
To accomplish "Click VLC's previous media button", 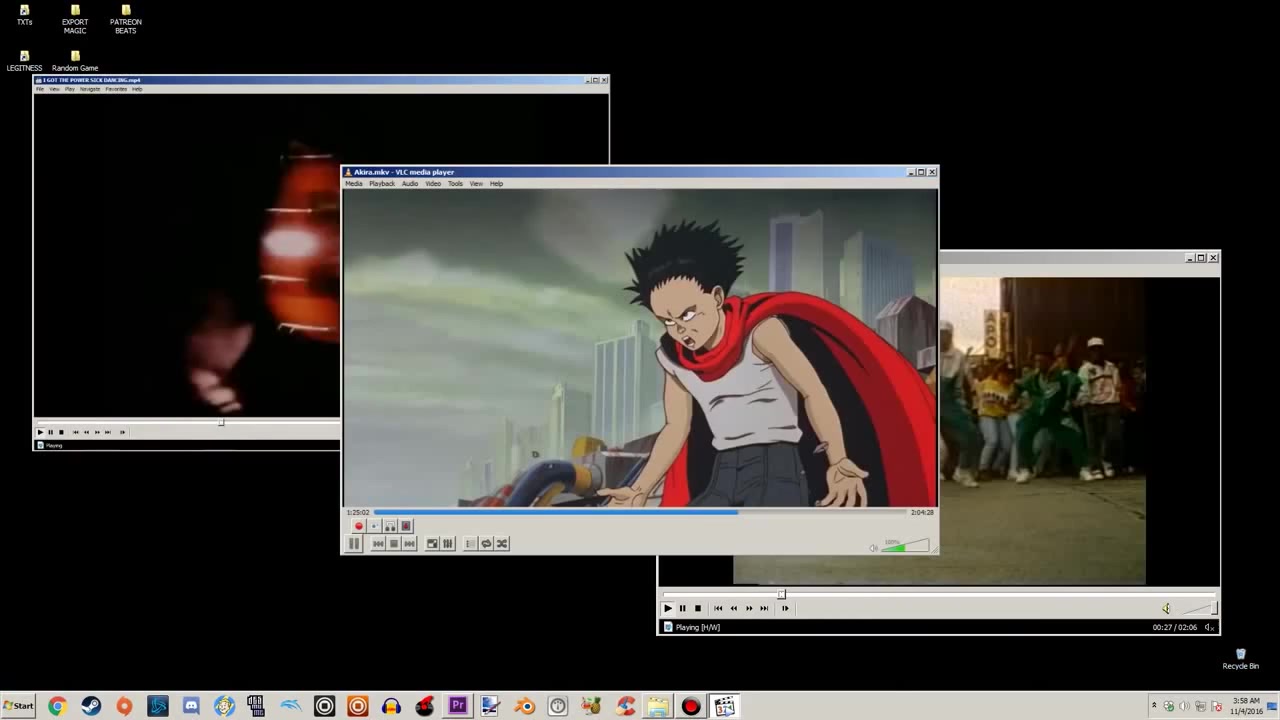I will pyautogui.click(x=378, y=543).
